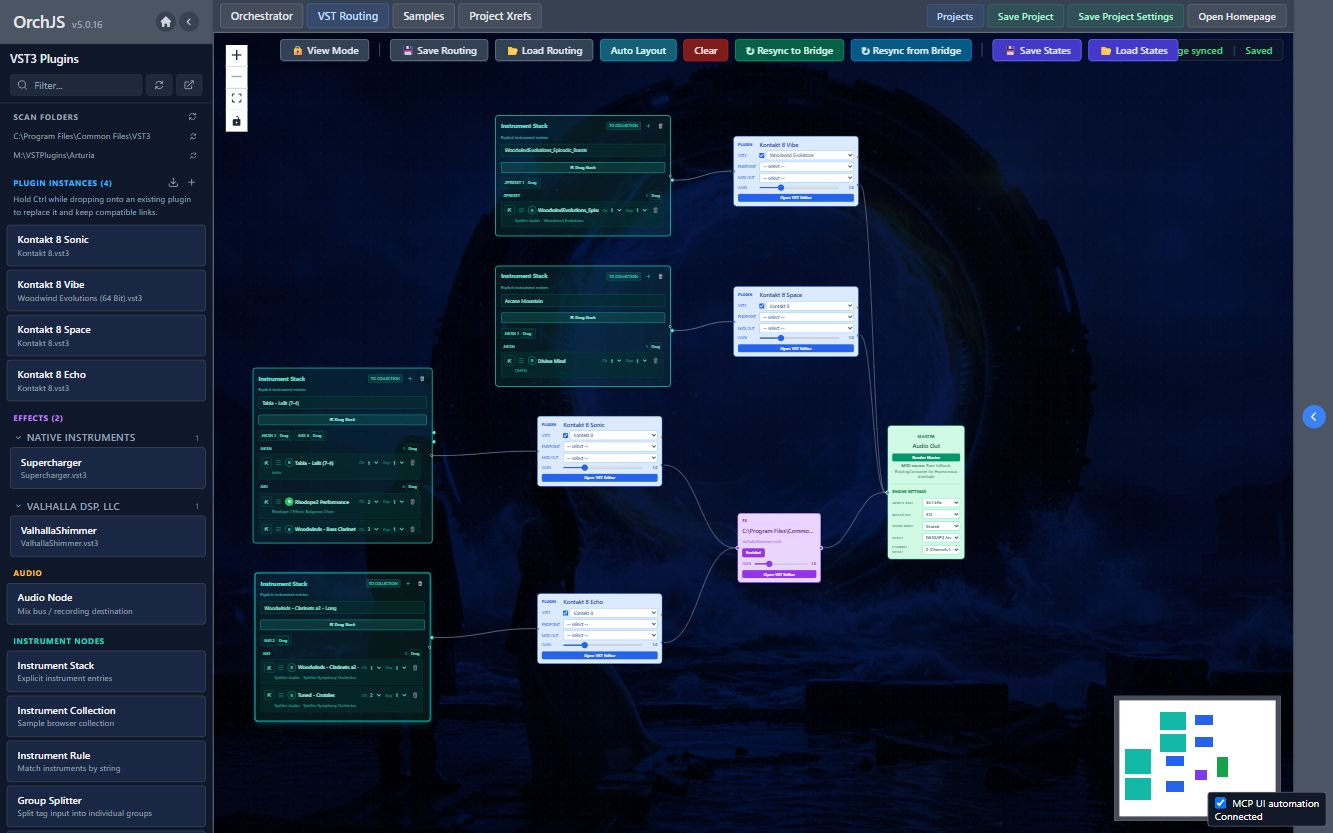This screenshot has width=1333, height=833.
Task: Toggle Enabled on the ValhallaShimmer FX node
Action: click(x=753, y=552)
